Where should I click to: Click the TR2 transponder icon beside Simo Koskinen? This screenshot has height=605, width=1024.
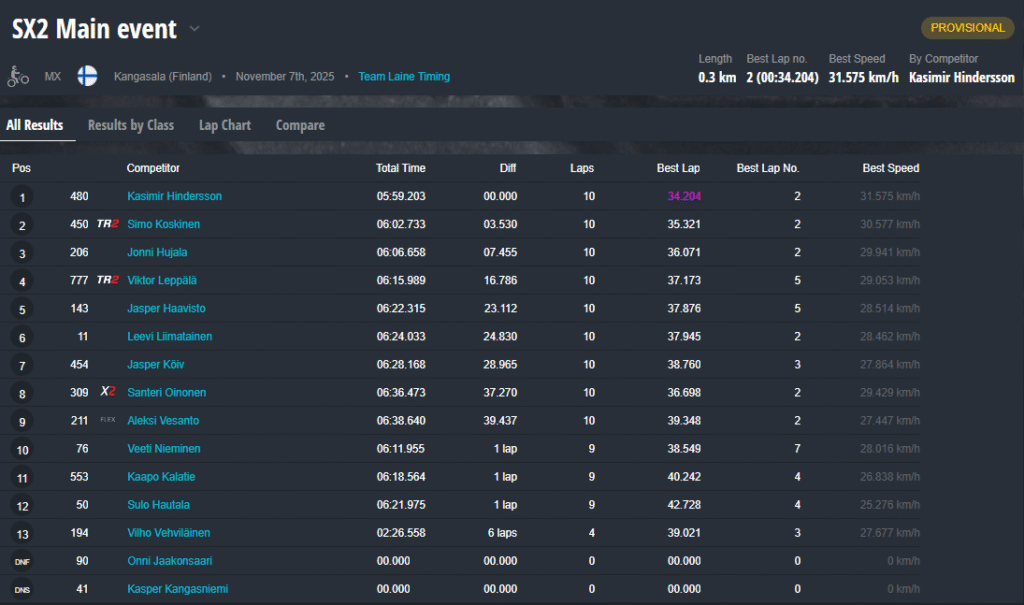tap(107, 225)
